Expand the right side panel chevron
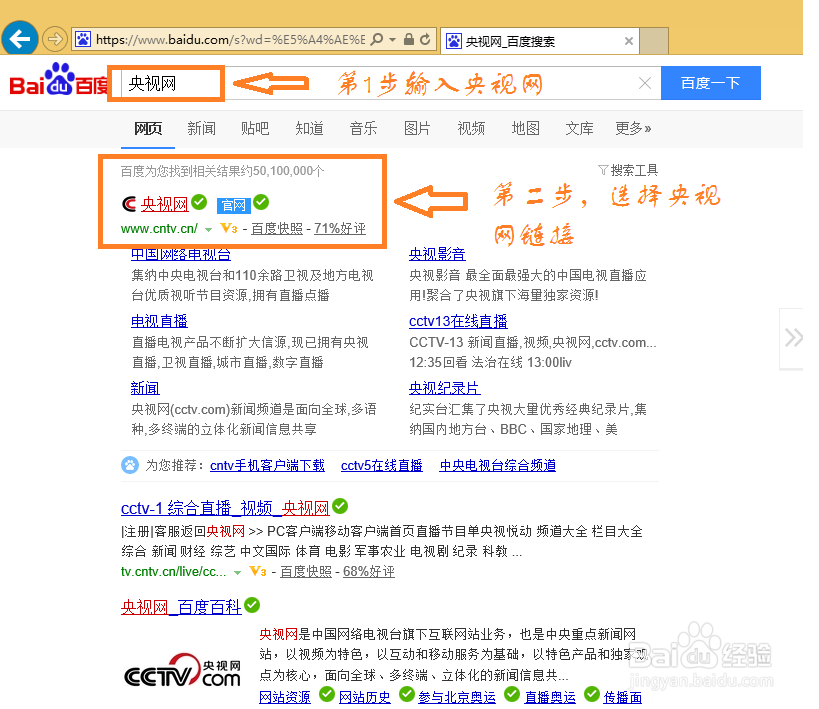This screenshot has width=819, height=709. [792, 338]
